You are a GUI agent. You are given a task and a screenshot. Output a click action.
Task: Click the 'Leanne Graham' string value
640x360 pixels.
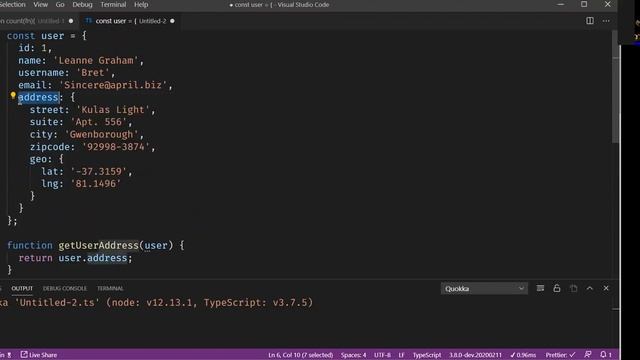click(96, 60)
